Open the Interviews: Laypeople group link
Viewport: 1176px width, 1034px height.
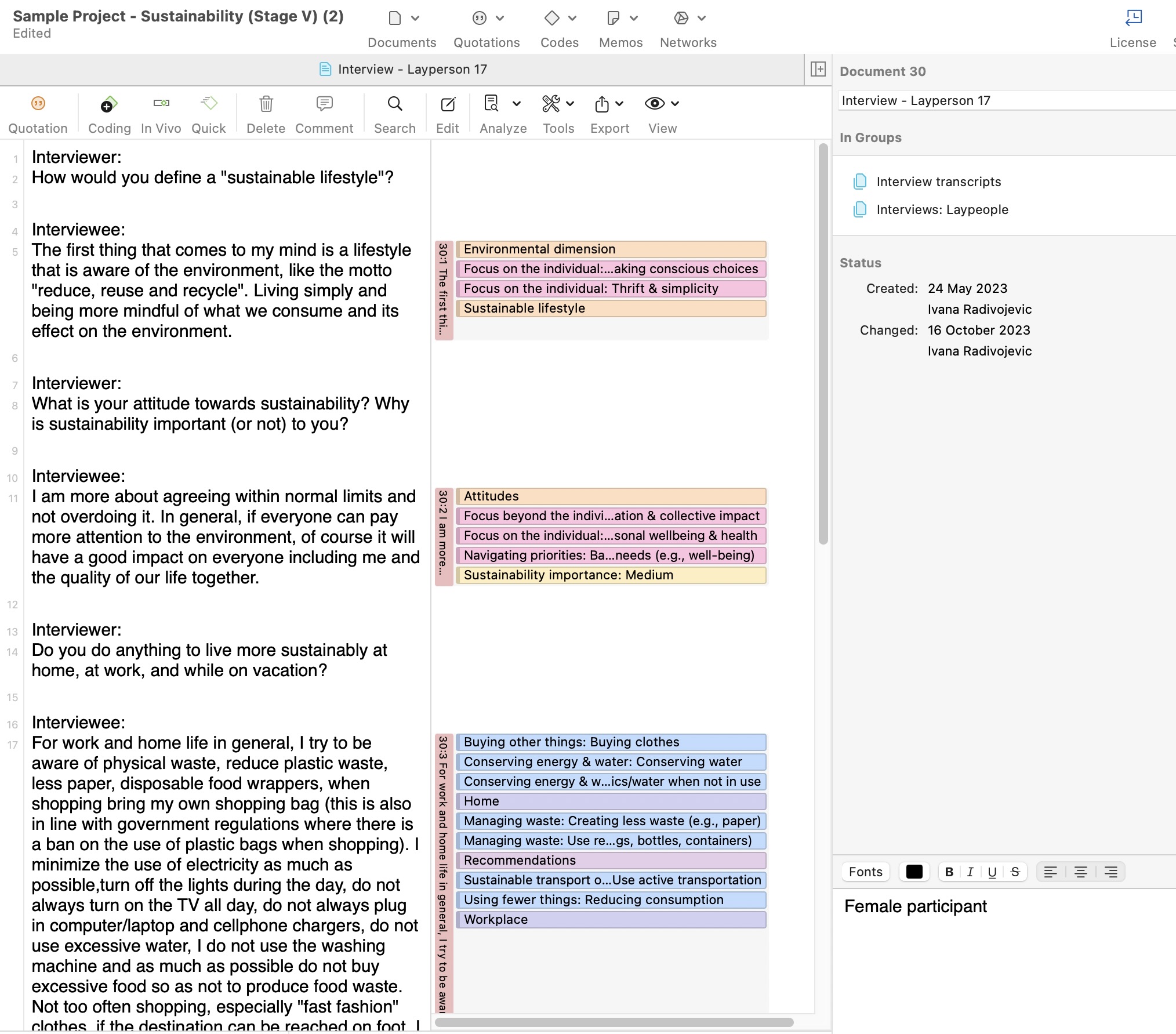click(942, 209)
